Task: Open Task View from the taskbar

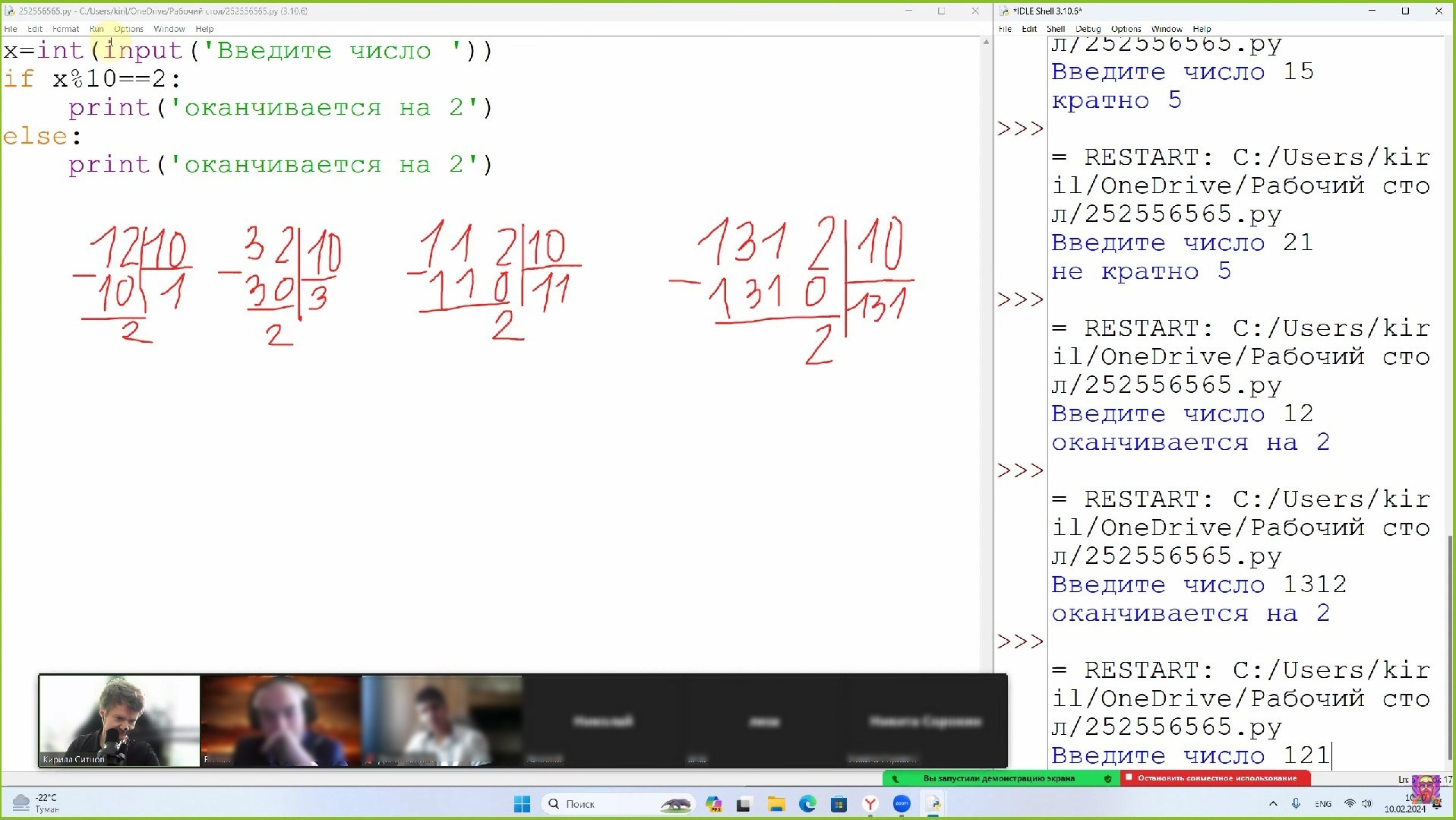Action: tap(744, 804)
